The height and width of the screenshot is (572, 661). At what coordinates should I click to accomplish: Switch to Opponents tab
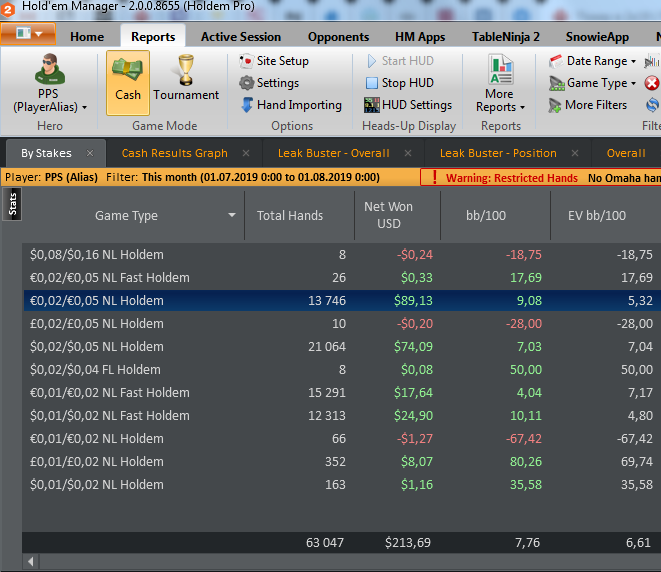click(339, 37)
